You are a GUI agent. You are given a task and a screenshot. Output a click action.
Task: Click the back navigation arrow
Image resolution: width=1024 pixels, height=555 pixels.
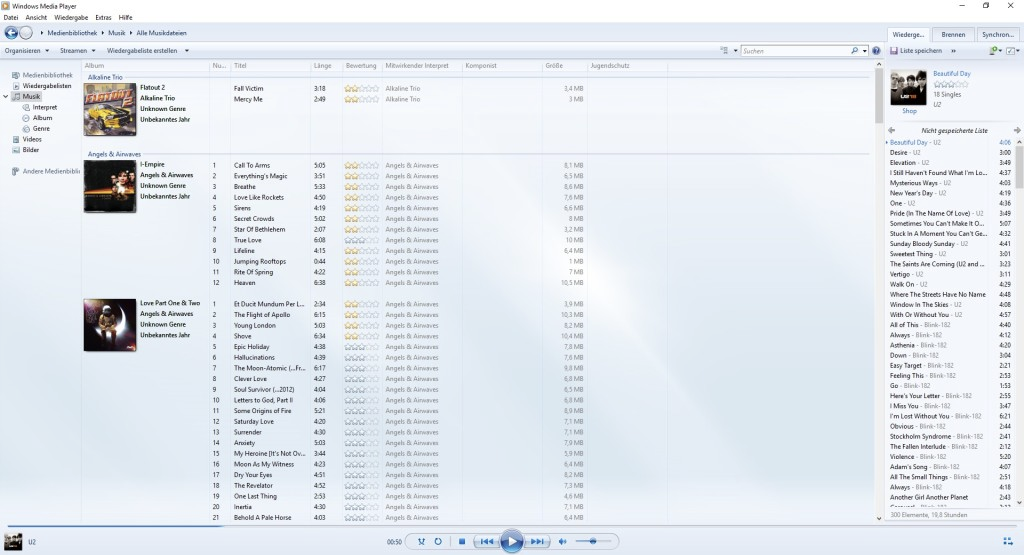tap(11, 33)
